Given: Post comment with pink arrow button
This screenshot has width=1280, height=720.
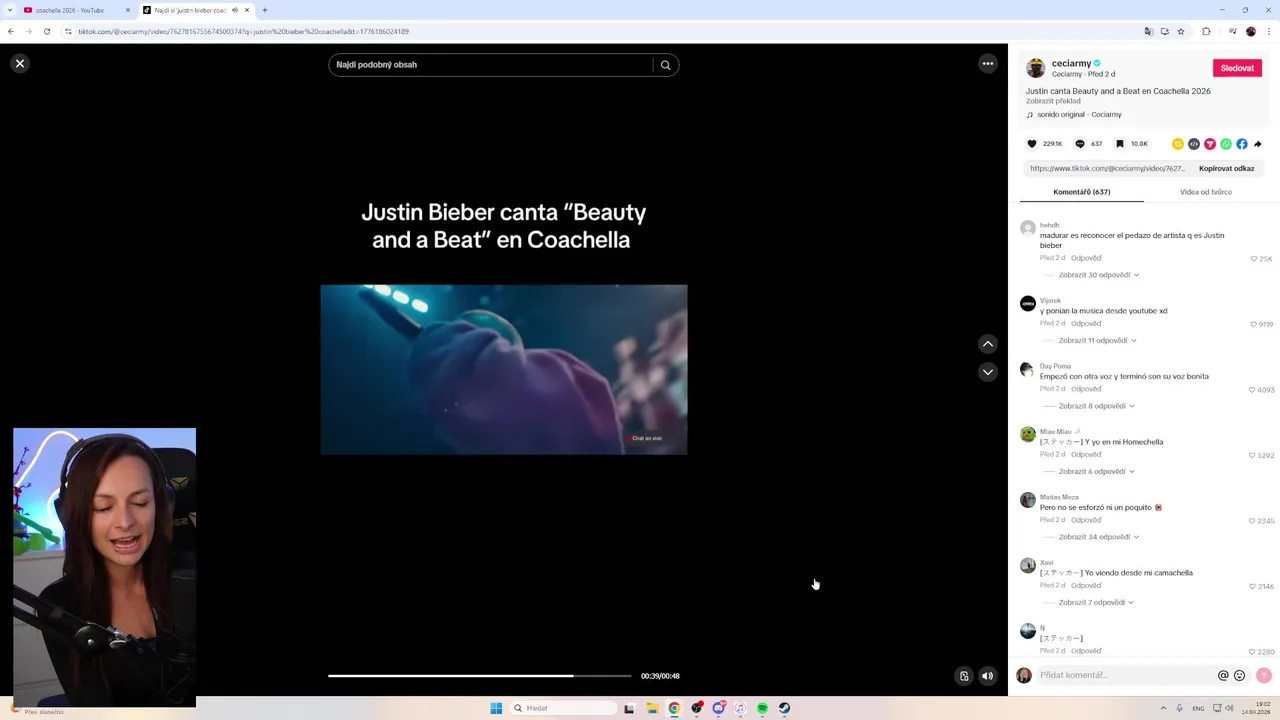Looking at the screenshot, I should coord(1264,676).
